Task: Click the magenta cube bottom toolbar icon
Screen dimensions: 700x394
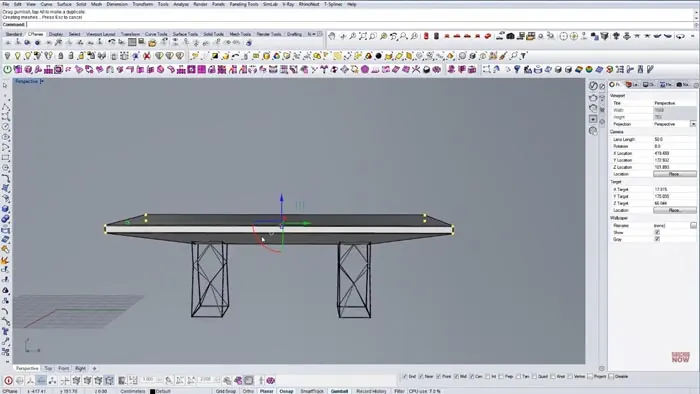Action: tap(271, 381)
